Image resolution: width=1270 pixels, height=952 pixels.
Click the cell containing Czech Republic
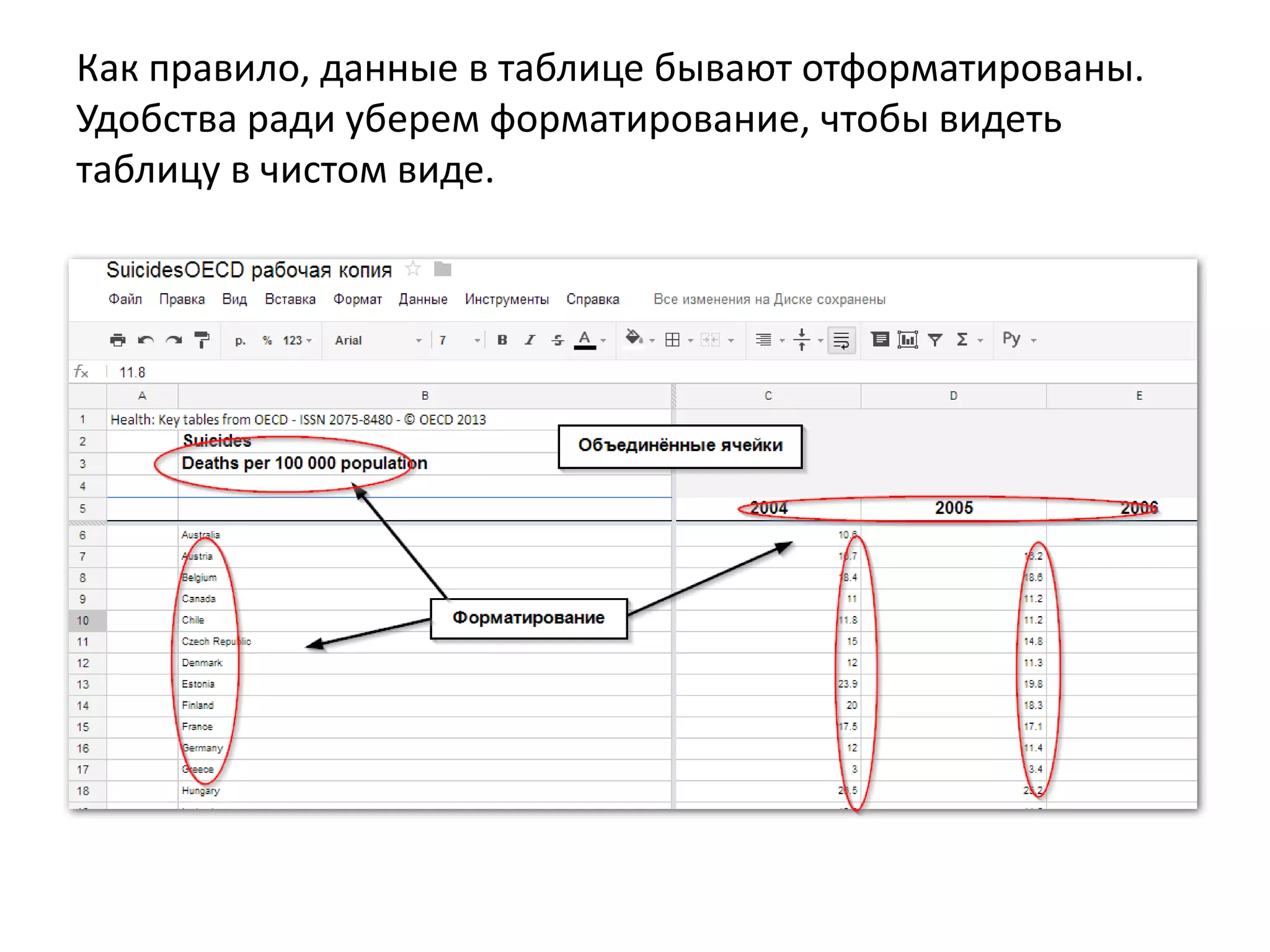(x=425, y=641)
